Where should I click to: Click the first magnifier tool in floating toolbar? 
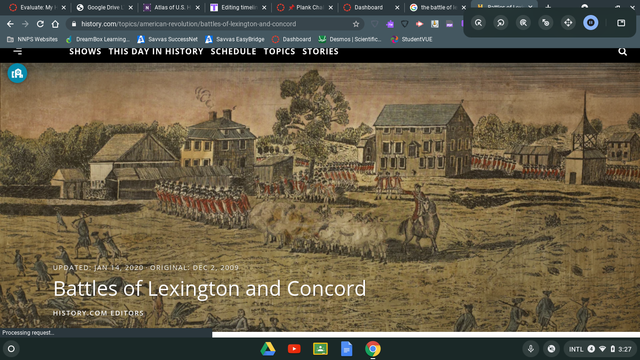(478, 23)
